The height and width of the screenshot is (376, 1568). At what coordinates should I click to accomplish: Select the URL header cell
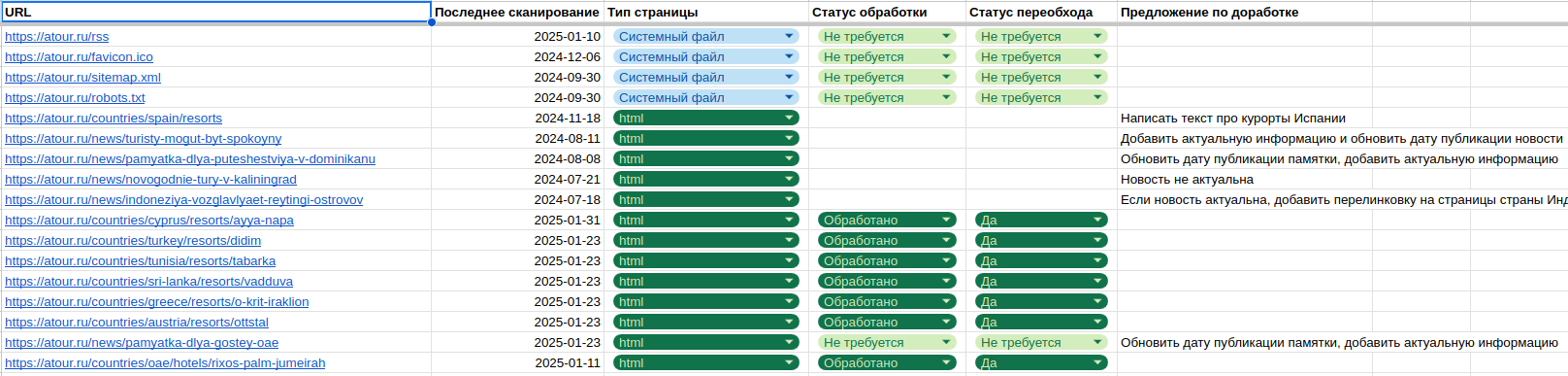215,12
